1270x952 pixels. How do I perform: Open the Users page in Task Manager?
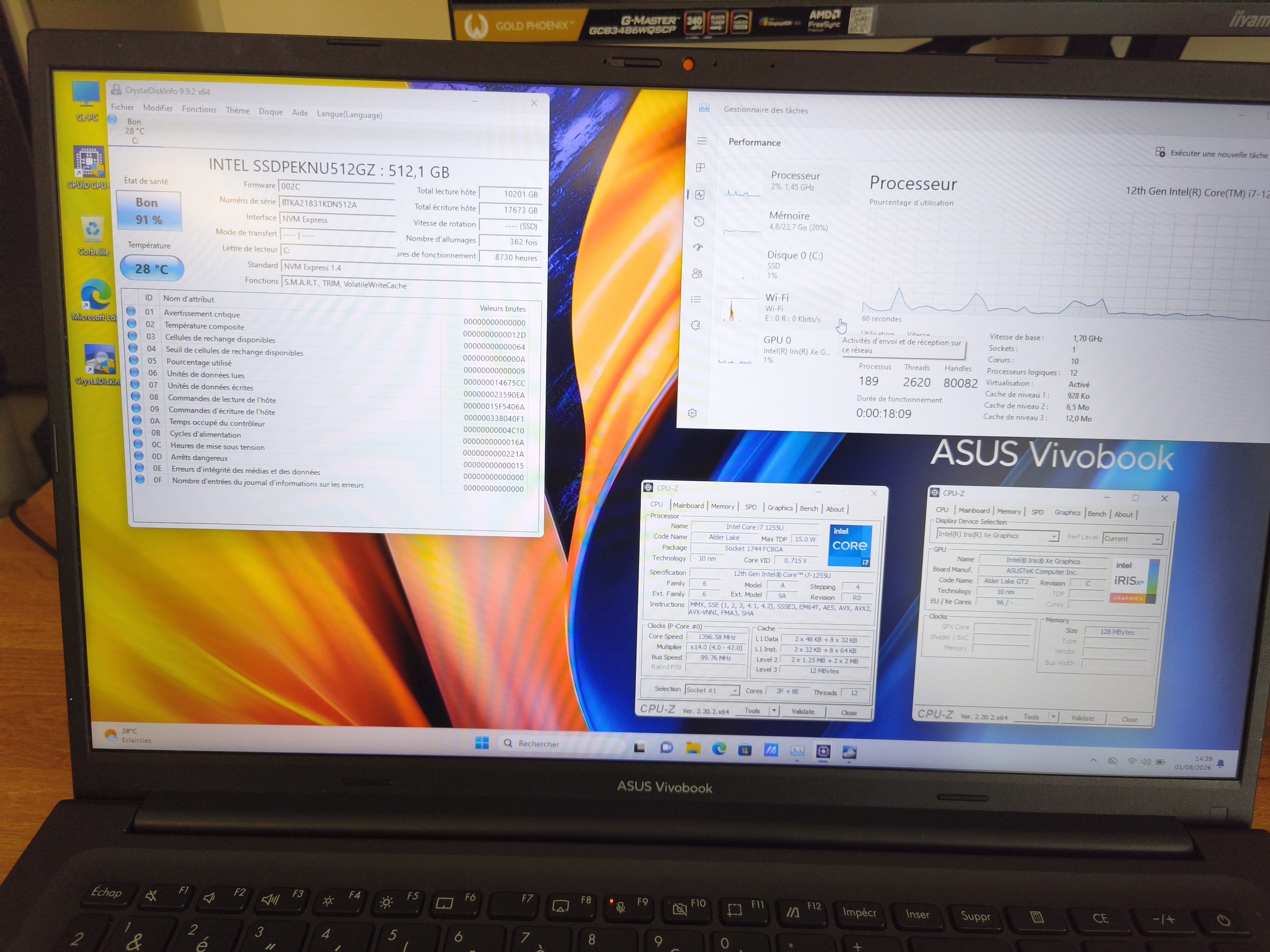point(697,273)
